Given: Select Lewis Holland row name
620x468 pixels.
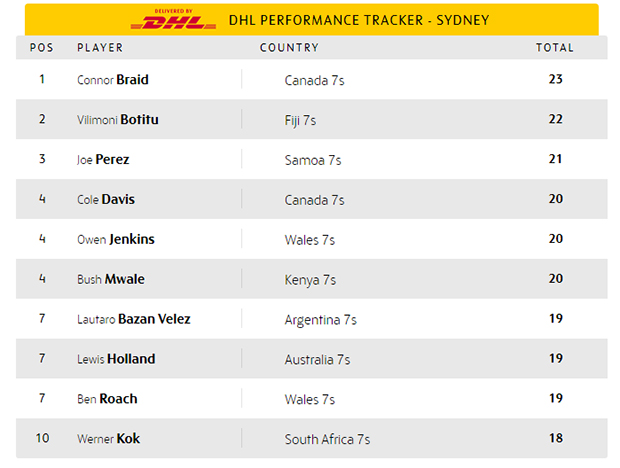Looking at the screenshot, I should point(116,359).
